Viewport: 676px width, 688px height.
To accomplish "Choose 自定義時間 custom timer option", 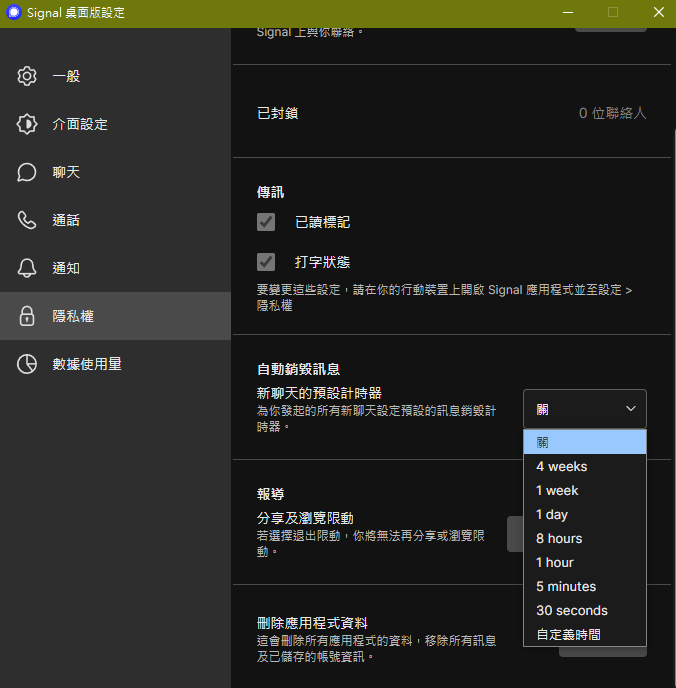I will tap(585, 634).
